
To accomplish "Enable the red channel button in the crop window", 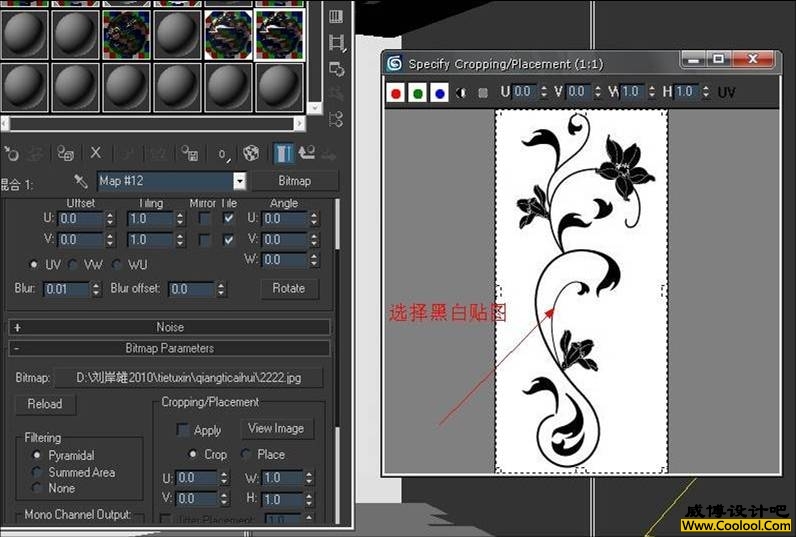I will tap(396, 93).
